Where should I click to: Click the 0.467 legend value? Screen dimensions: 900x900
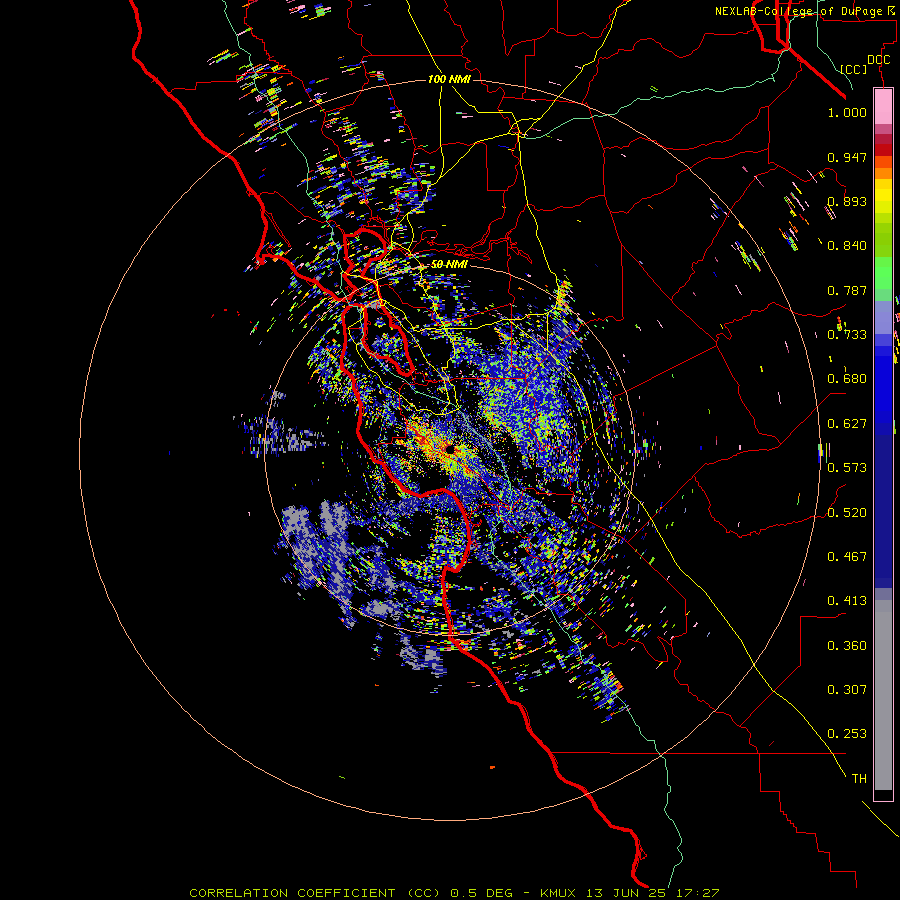[847, 557]
